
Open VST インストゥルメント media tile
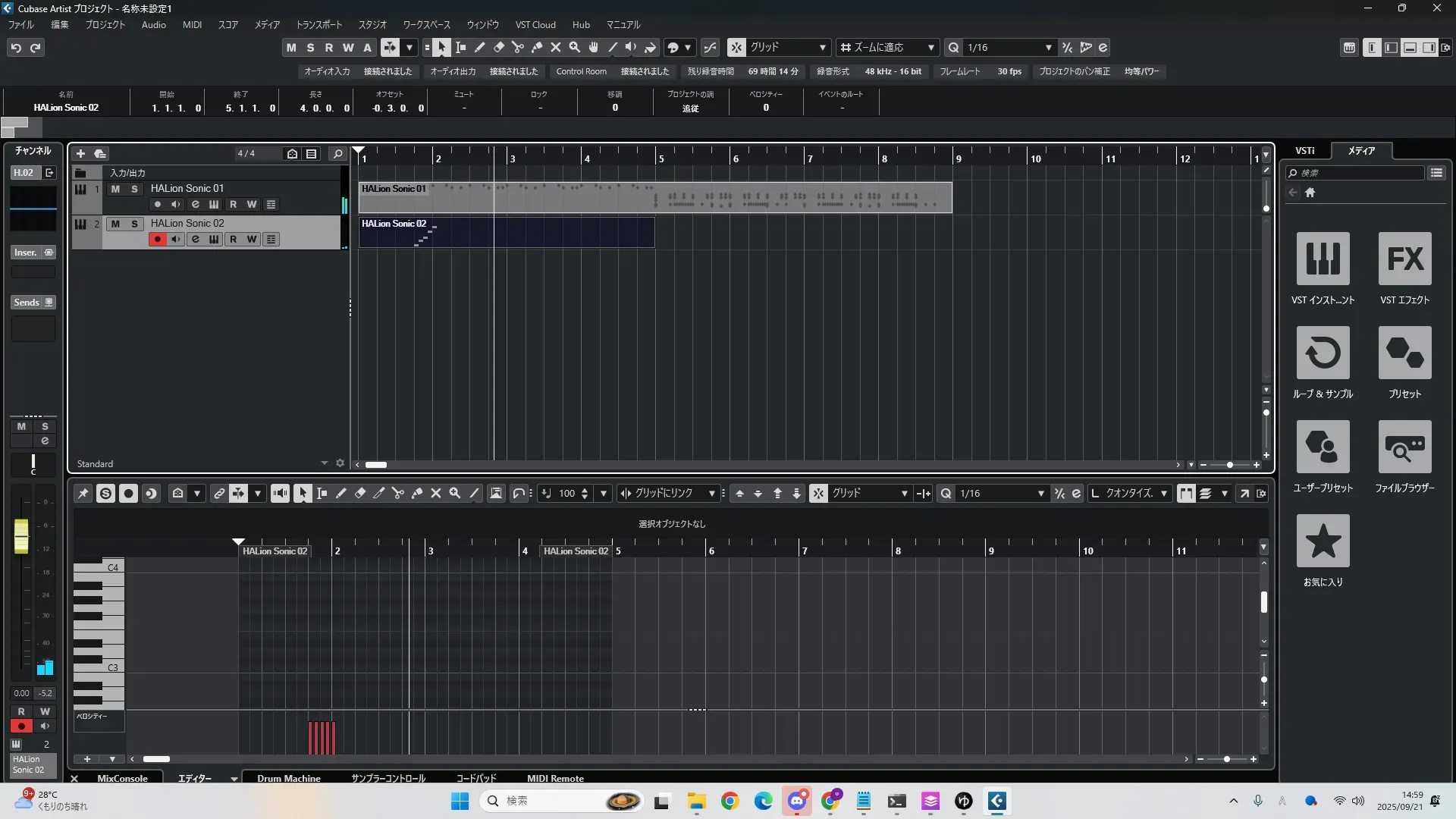[x=1323, y=259]
